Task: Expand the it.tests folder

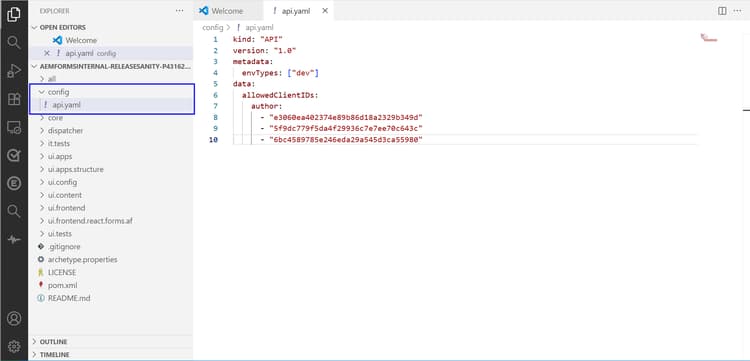Action: [x=111, y=143]
